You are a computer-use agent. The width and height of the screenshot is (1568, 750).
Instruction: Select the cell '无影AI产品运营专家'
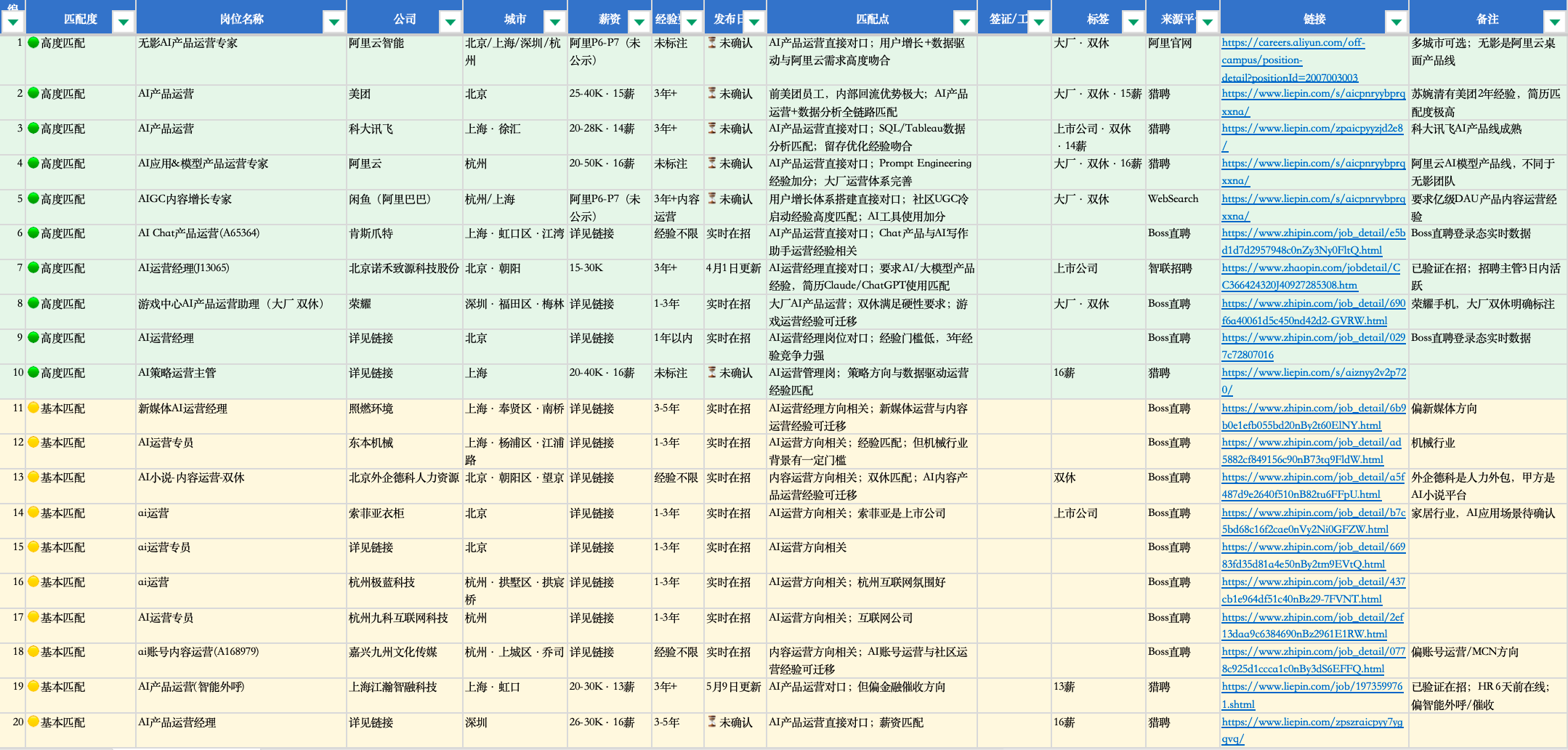241,60
